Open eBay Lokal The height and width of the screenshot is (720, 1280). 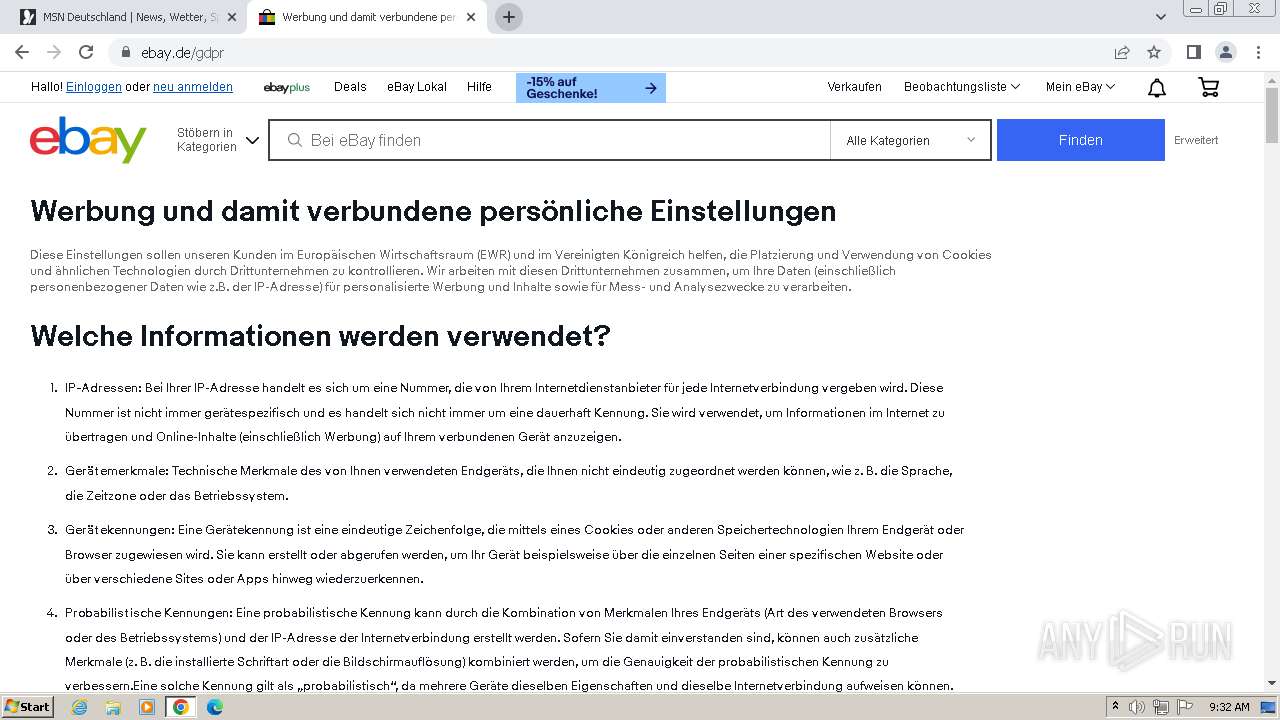[x=417, y=87]
